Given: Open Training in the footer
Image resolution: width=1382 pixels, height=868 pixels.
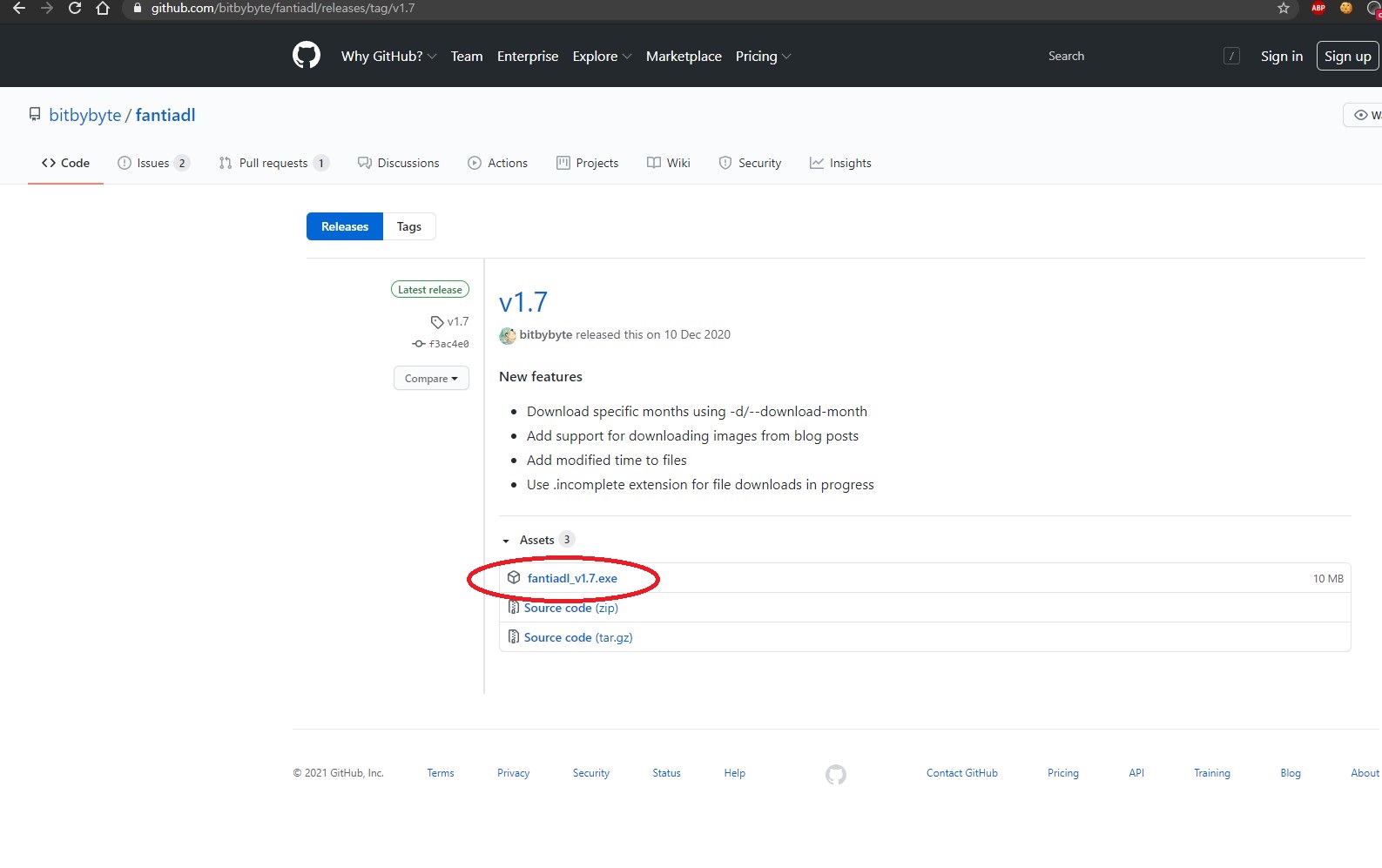Looking at the screenshot, I should [1212, 773].
